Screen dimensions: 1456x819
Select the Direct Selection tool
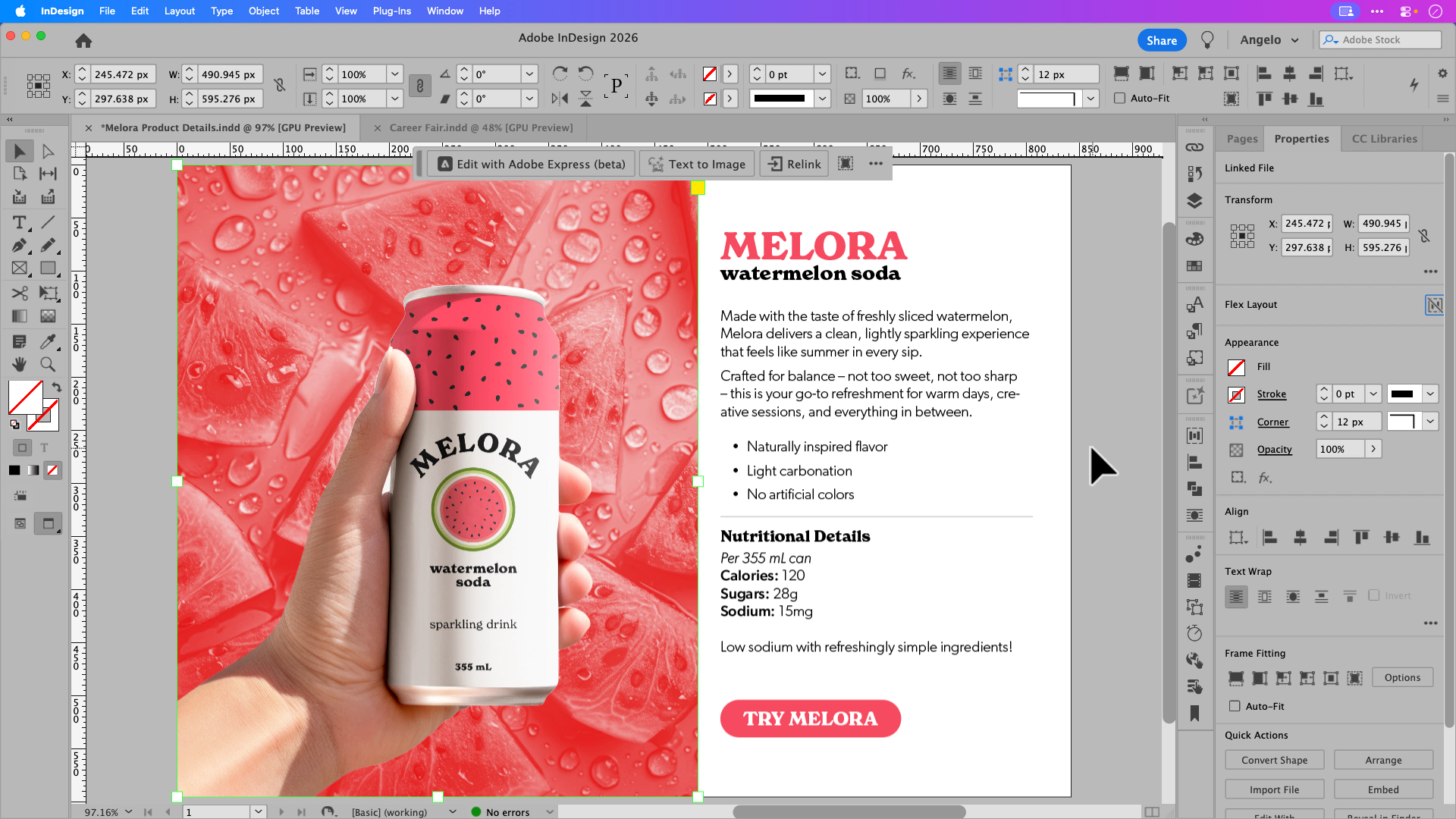[x=48, y=151]
